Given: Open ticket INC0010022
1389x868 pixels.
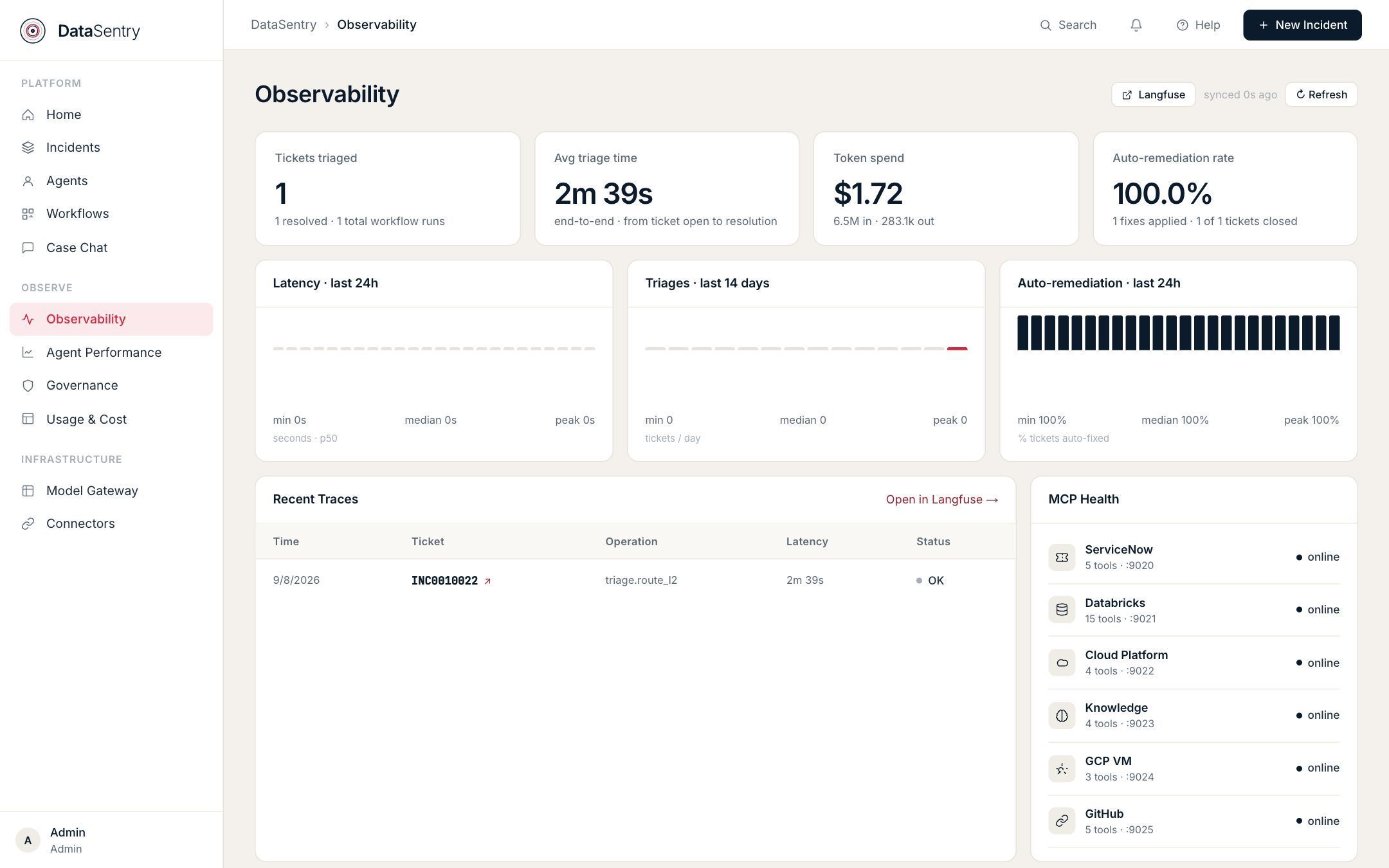Looking at the screenshot, I should click(444, 581).
